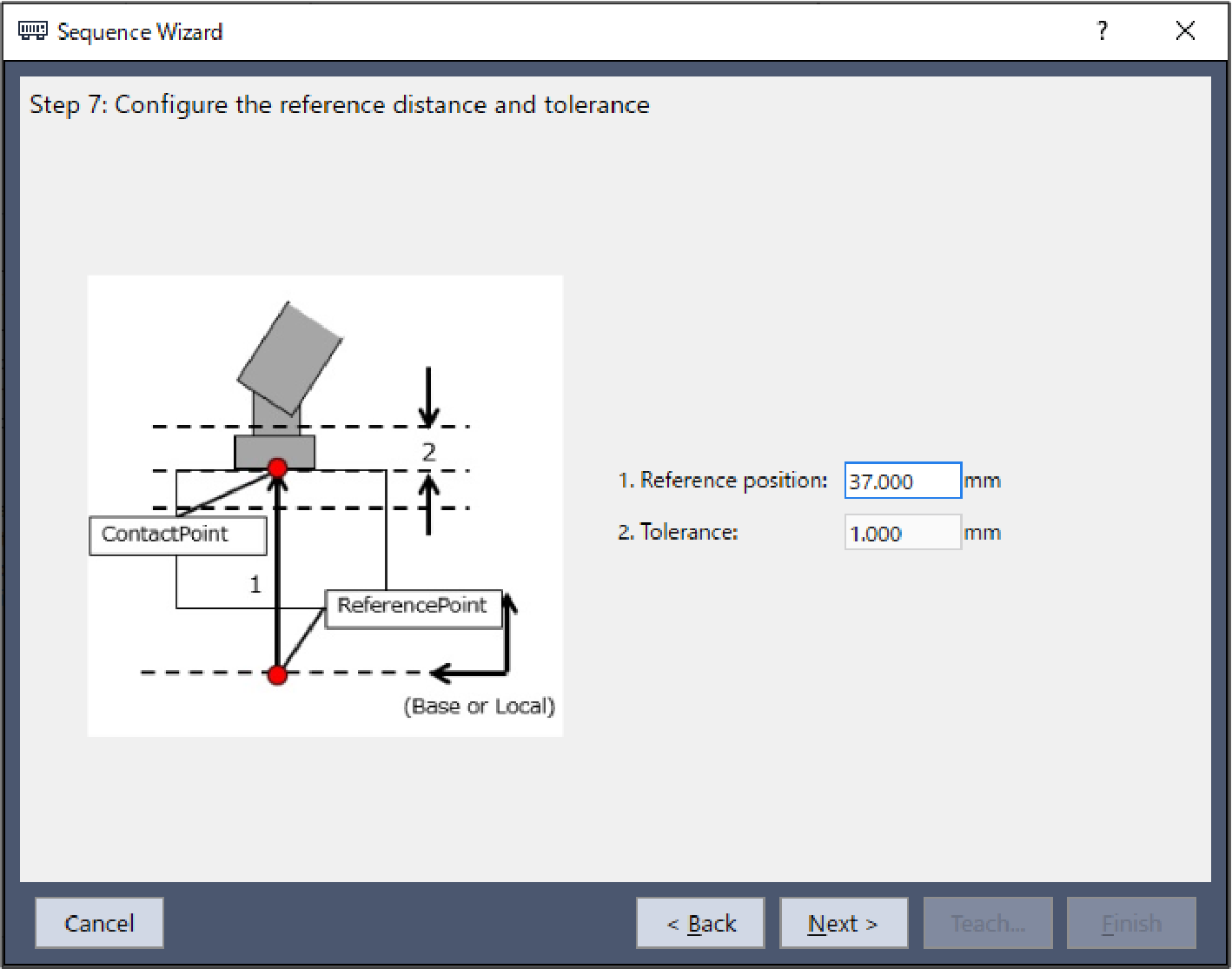This screenshot has height=969, width=1232.
Task: Click the number 2 tolerance marker in the diagram
Action: click(428, 452)
